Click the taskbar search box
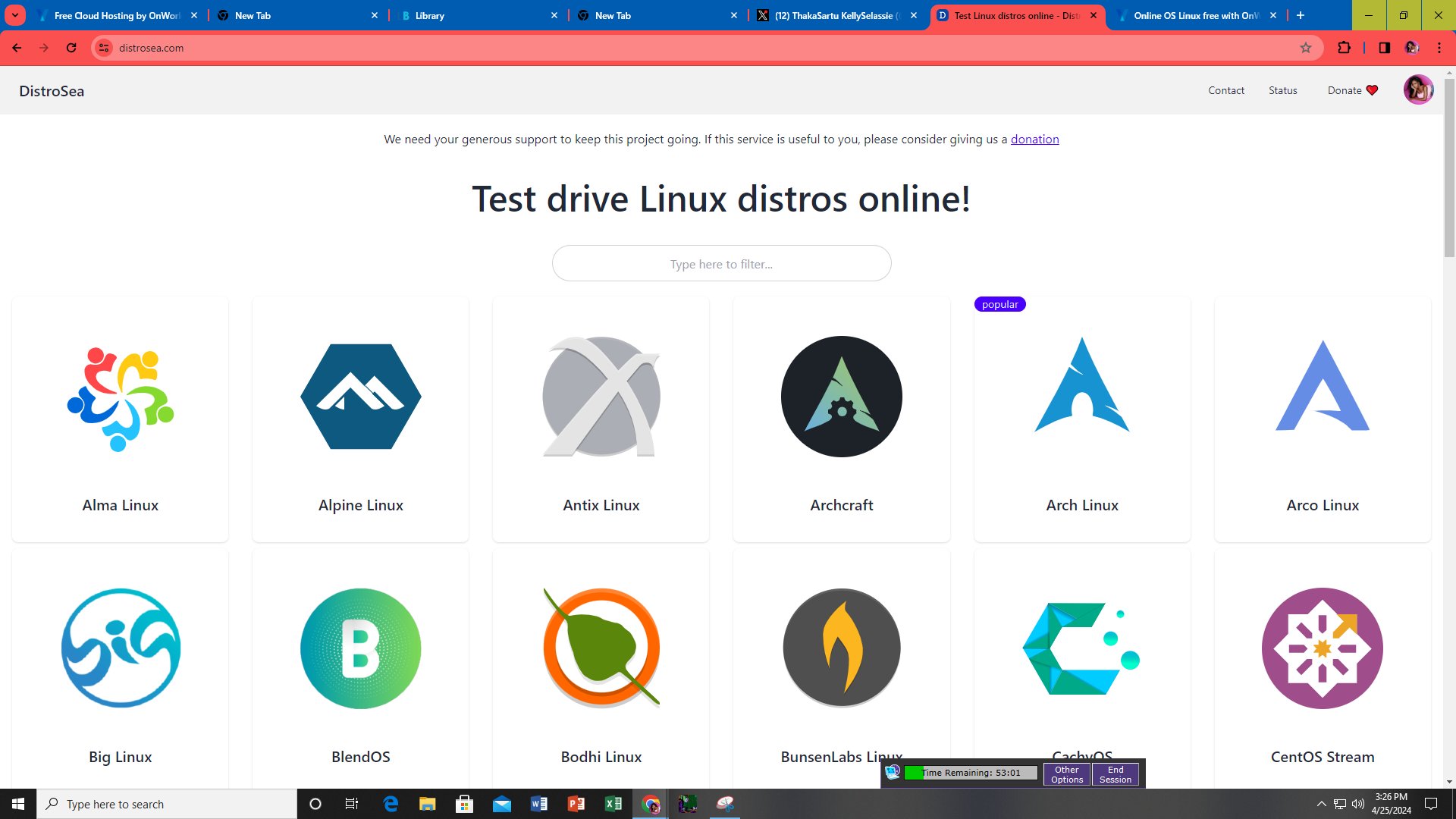This screenshot has height=819, width=1456. click(167, 804)
